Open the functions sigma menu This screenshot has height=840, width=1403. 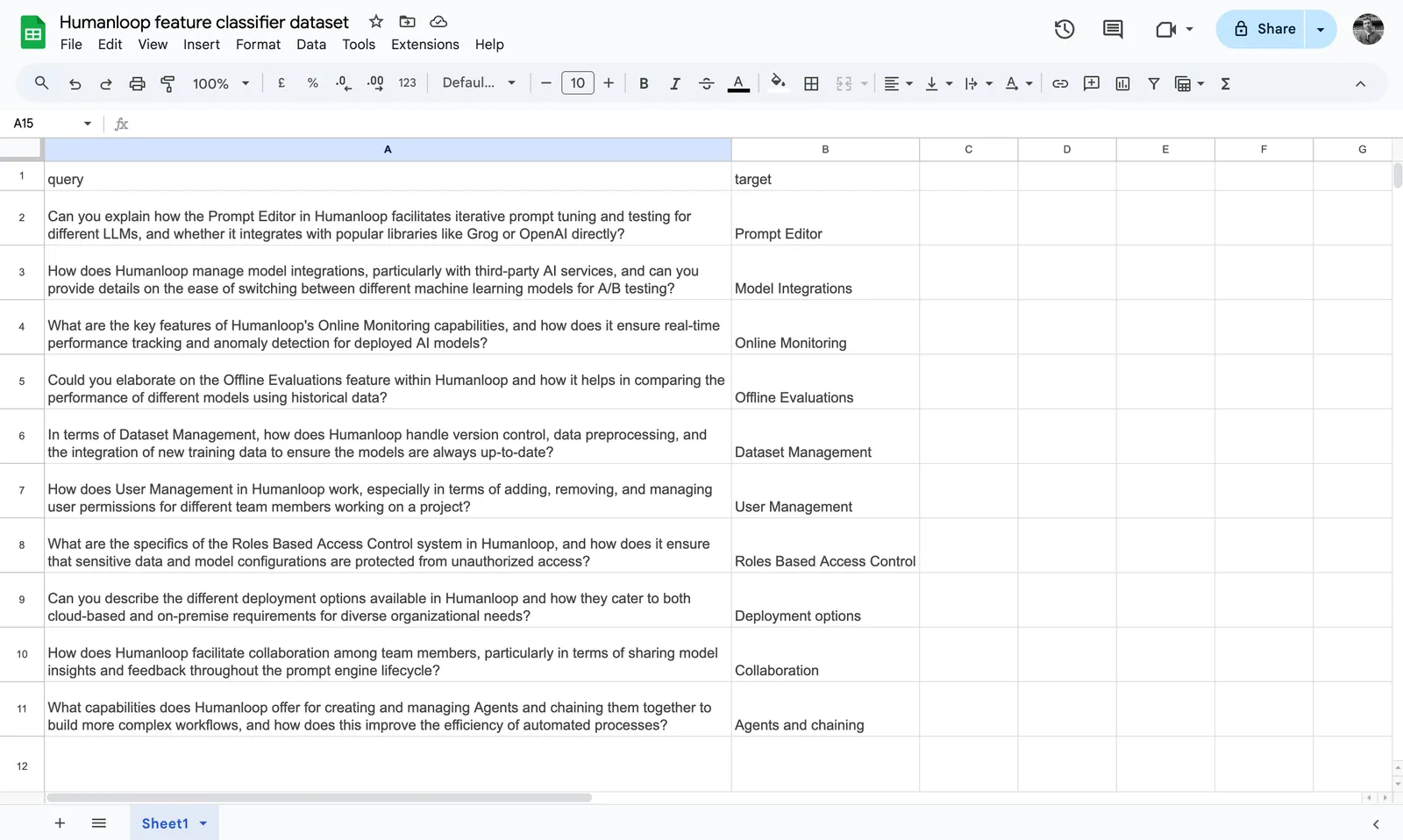click(1226, 83)
